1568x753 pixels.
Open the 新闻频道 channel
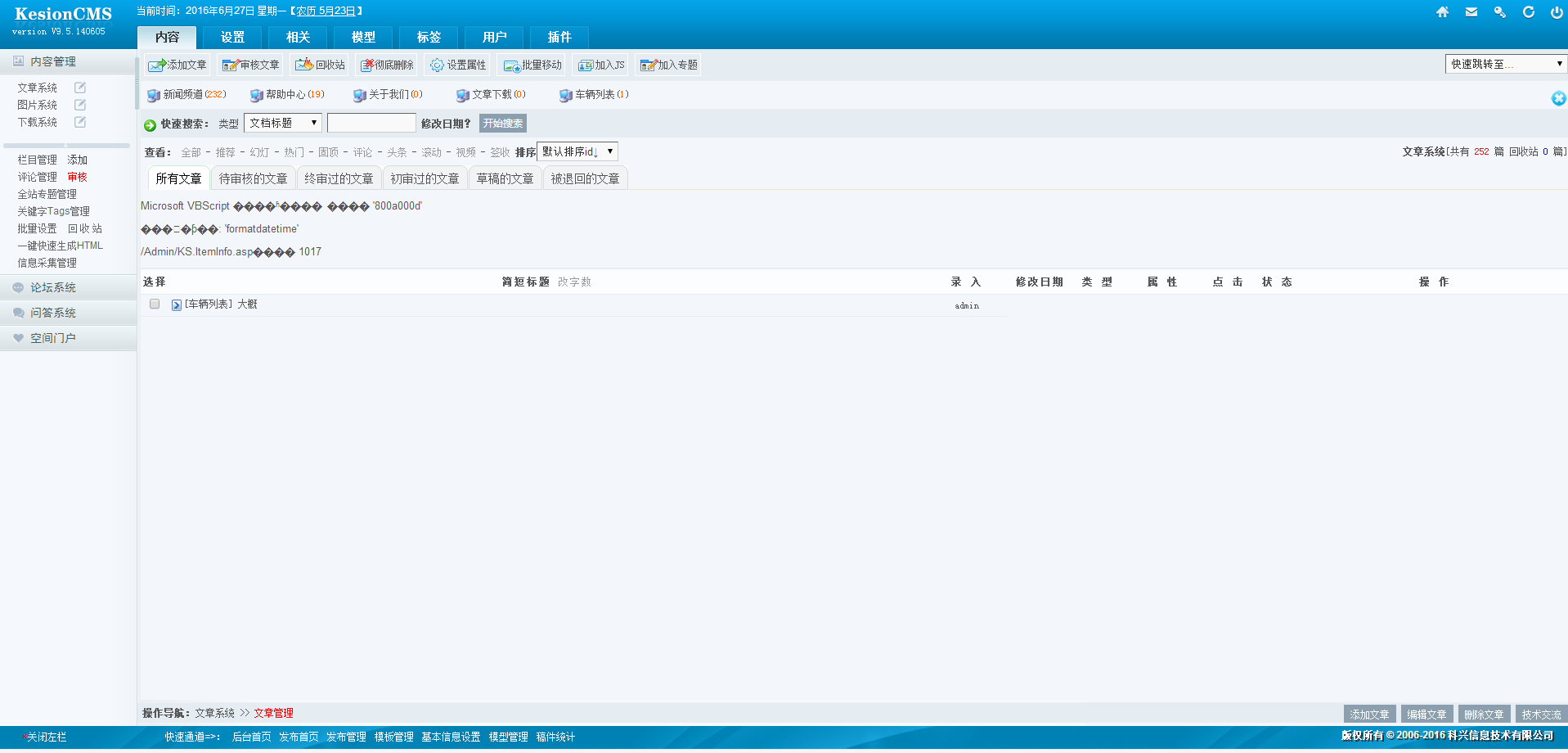point(186,95)
